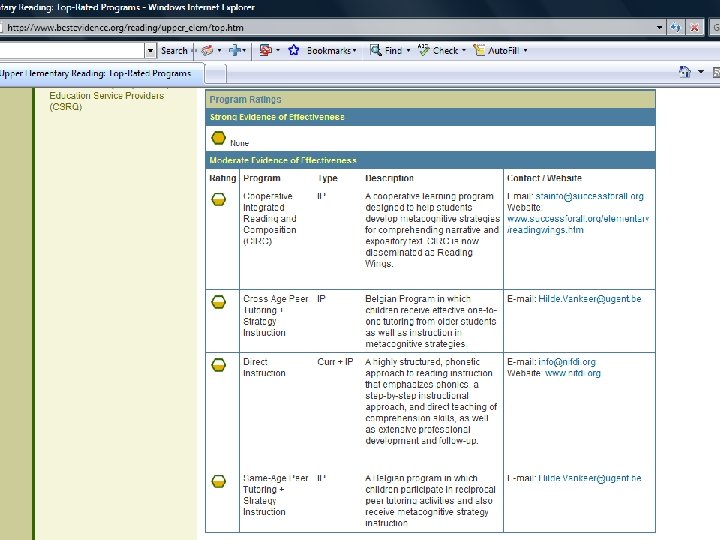The image size is (720, 540).
Task: Click the Rating column header
Action: point(223,178)
